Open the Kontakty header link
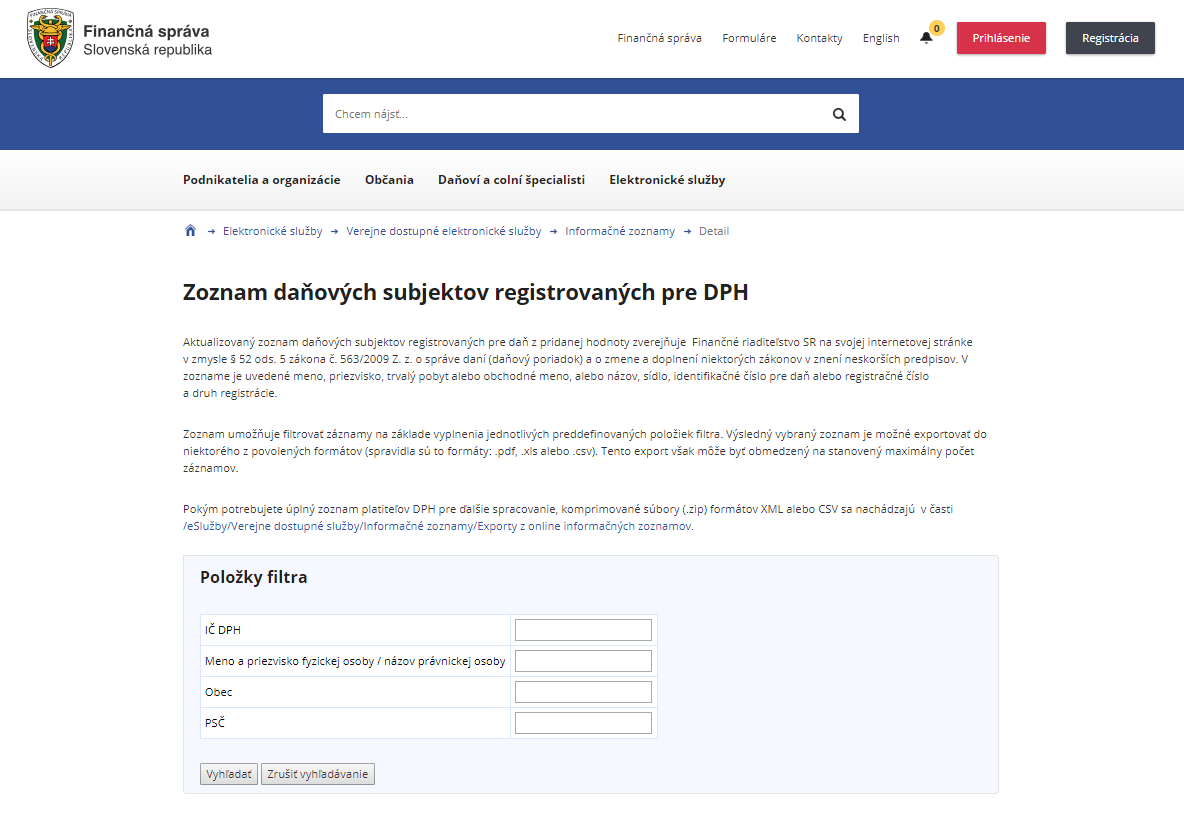The image size is (1184, 815). 819,38
